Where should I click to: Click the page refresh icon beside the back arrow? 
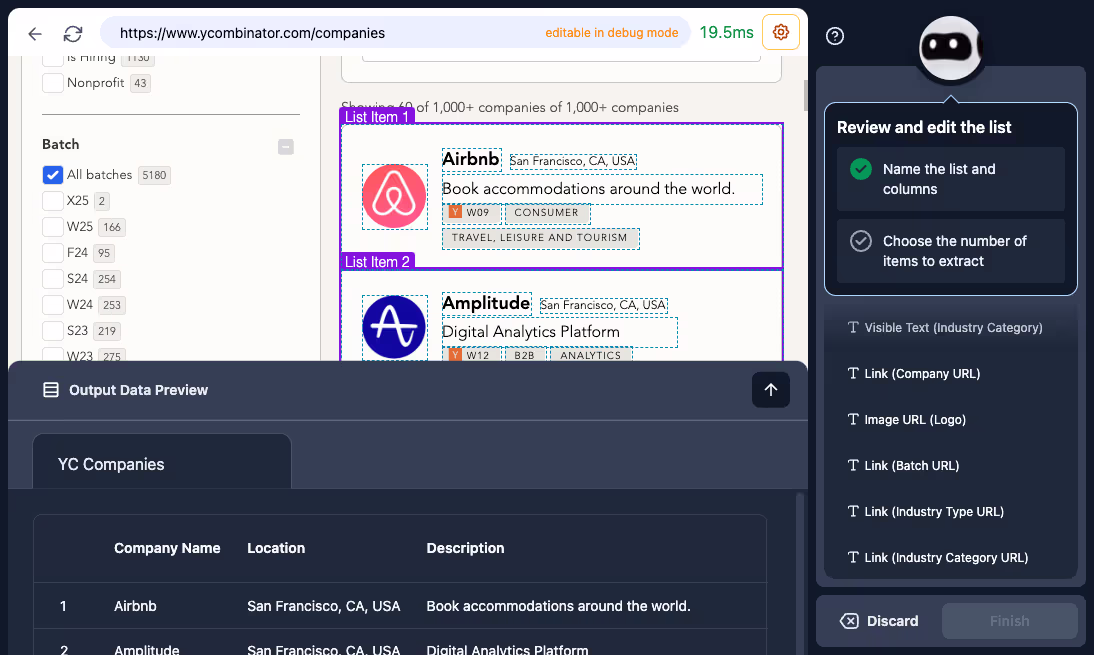click(72, 32)
